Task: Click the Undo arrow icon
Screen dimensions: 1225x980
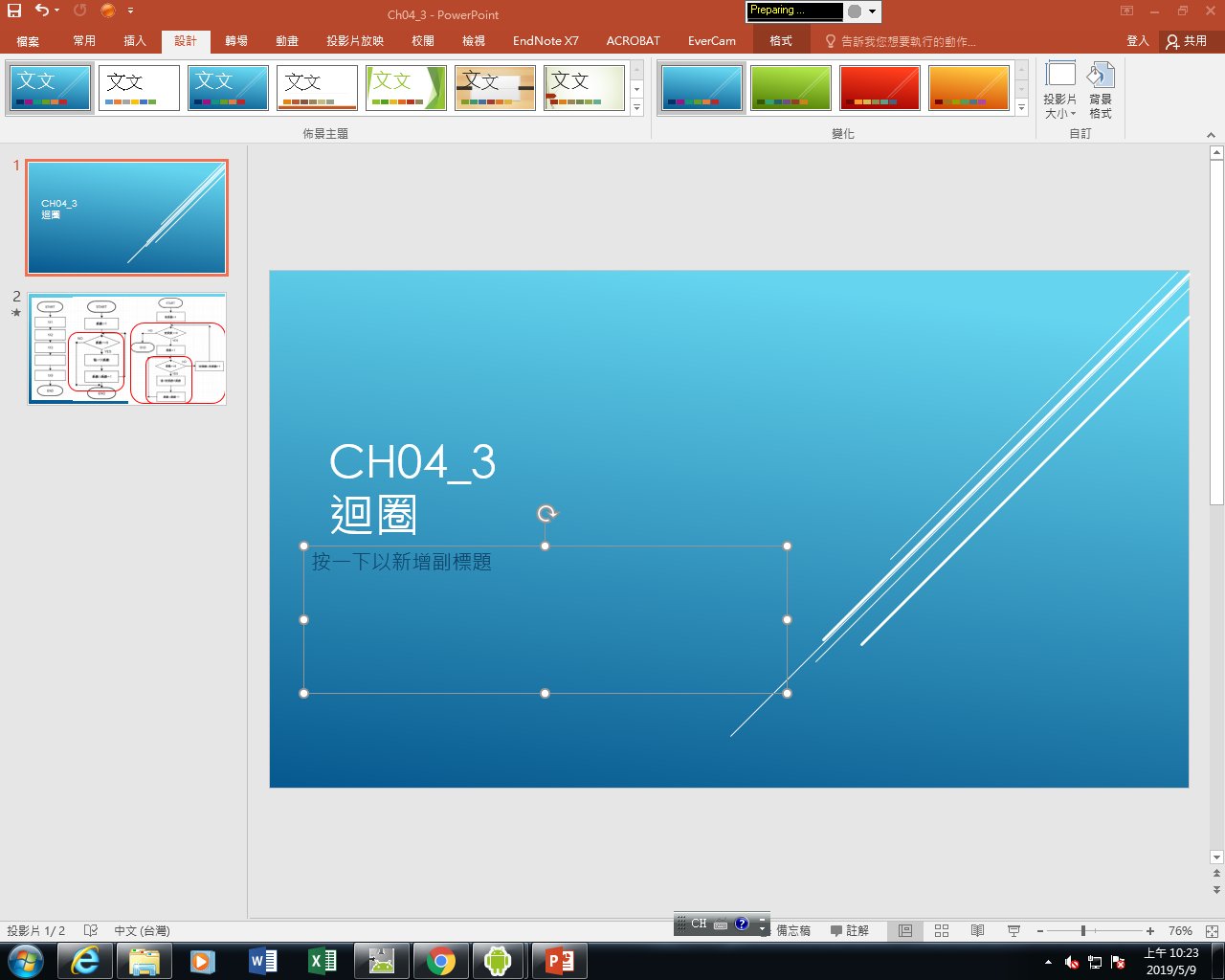Action: coord(41,11)
